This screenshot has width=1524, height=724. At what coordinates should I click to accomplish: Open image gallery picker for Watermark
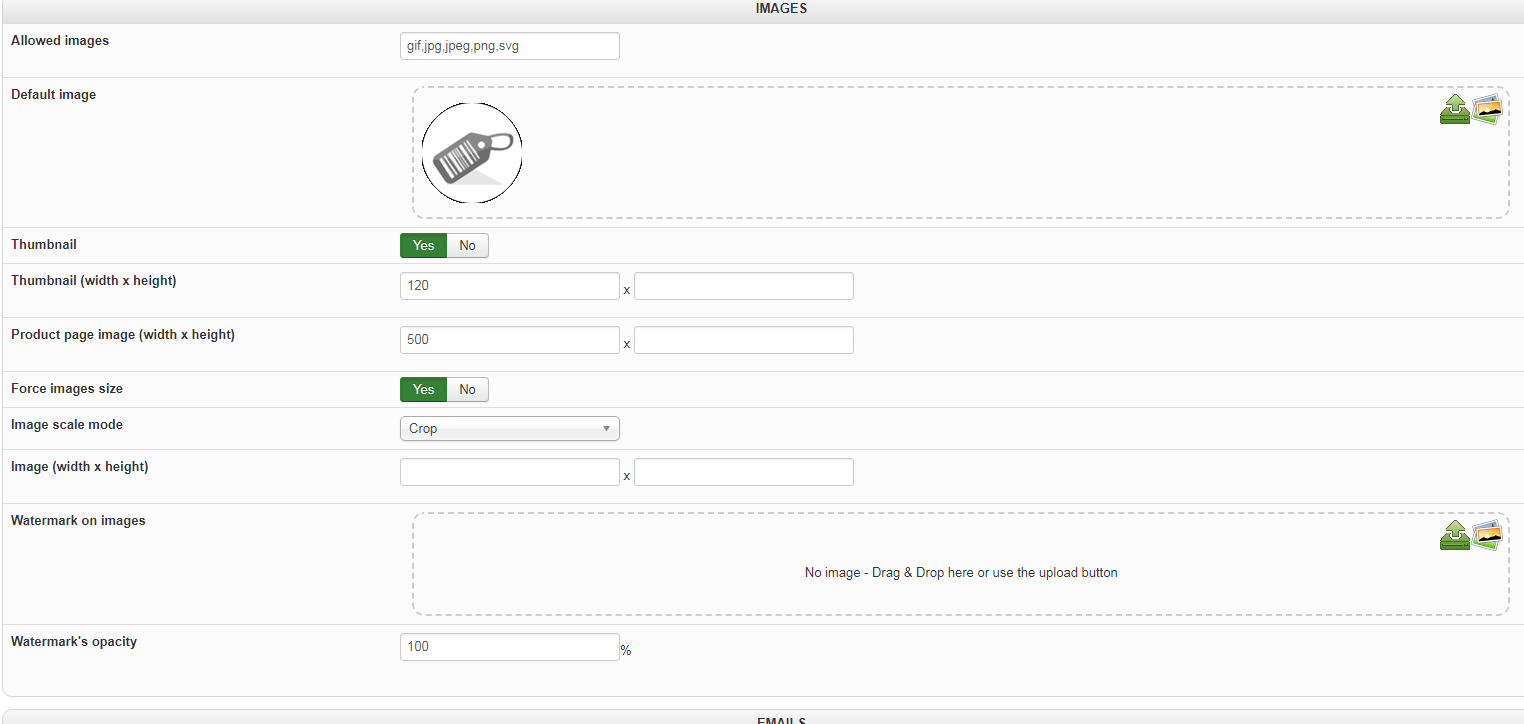pos(1487,535)
